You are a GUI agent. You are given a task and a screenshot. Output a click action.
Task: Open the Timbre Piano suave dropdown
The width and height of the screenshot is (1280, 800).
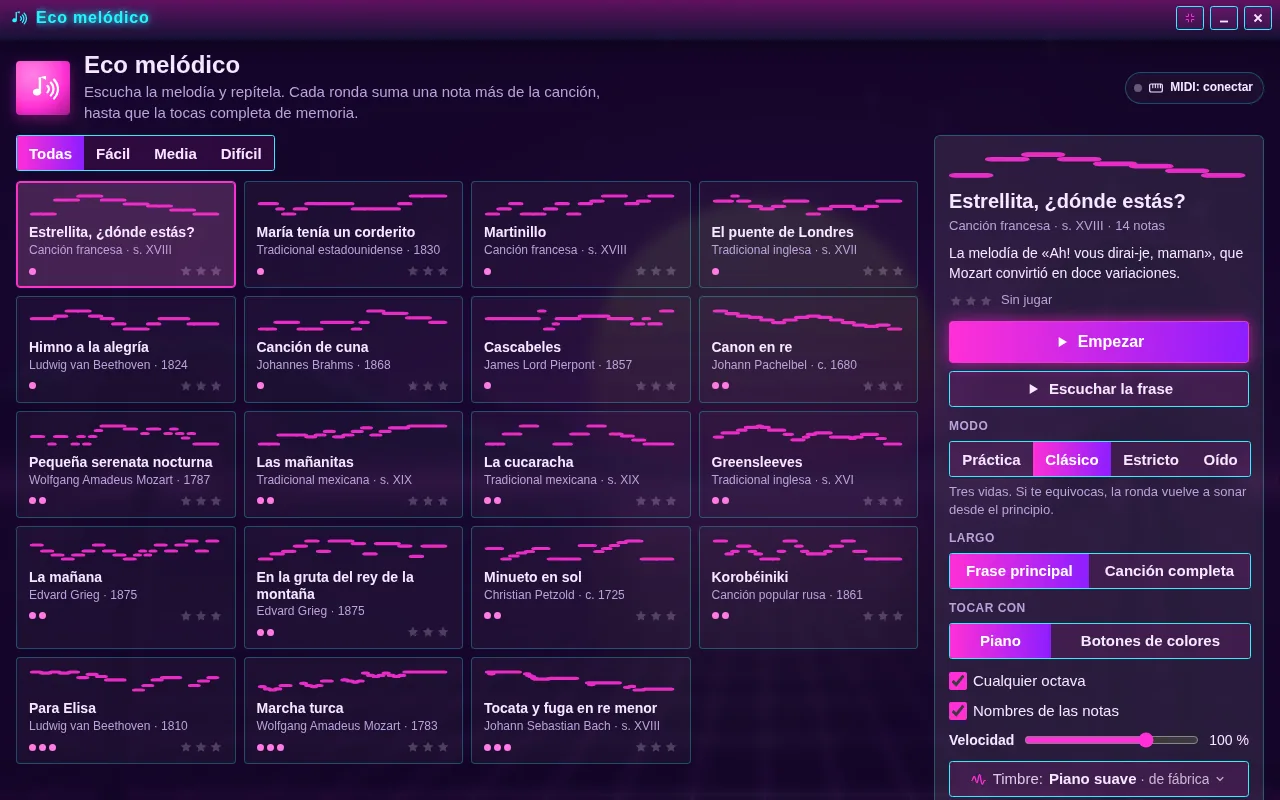(1099, 779)
